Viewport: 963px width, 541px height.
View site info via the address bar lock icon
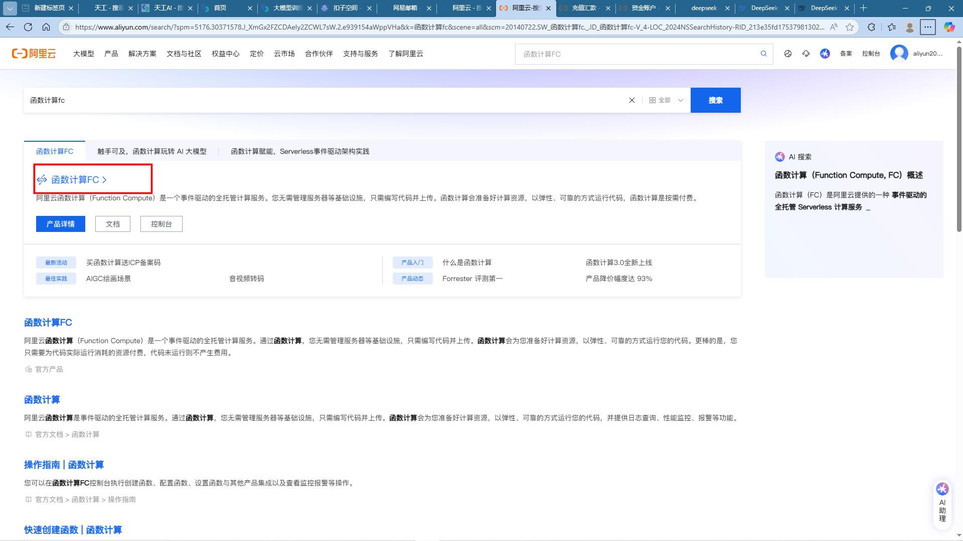point(66,27)
